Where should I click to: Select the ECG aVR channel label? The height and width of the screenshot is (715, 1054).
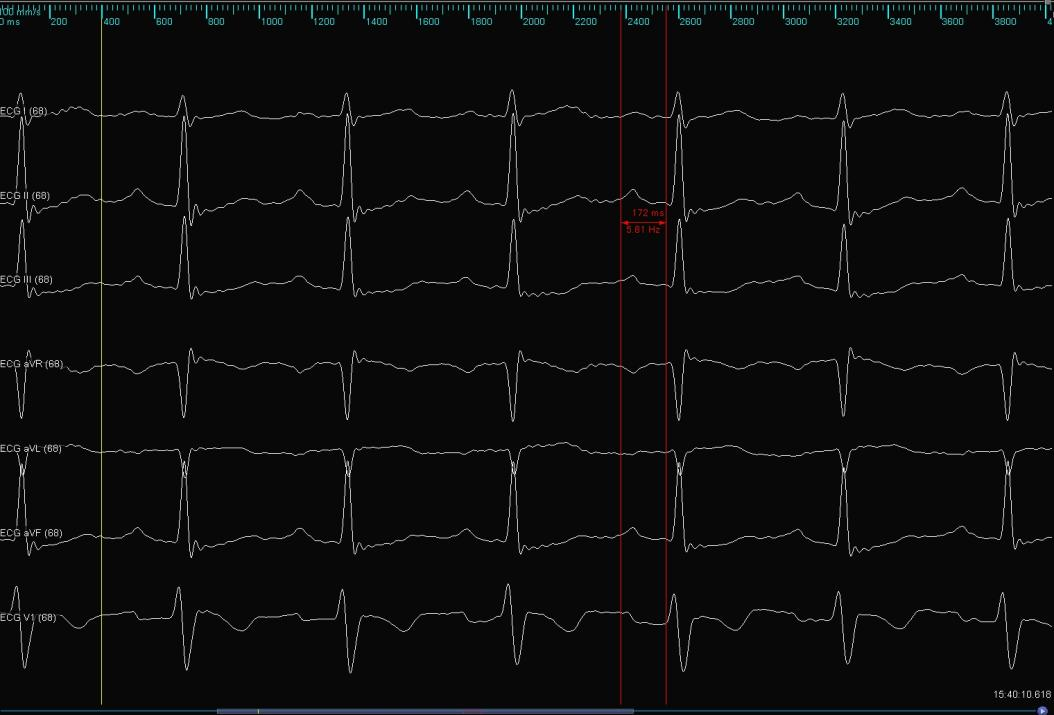pos(32,364)
